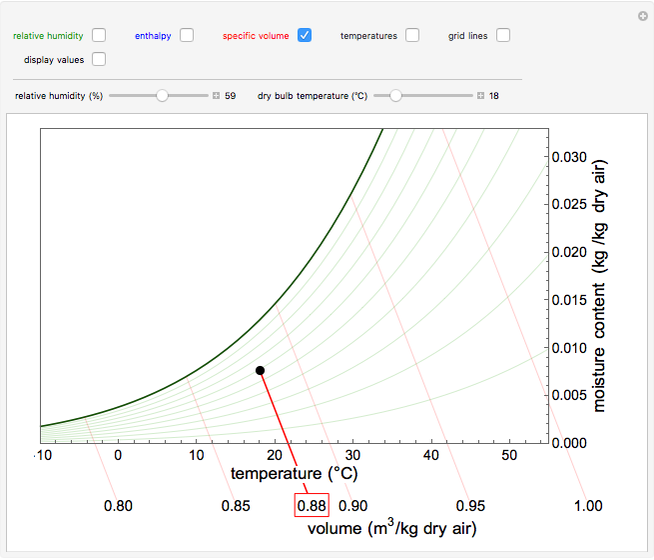Click the red boxed 0.88 volume value
The height and width of the screenshot is (560, 654).
311,506
